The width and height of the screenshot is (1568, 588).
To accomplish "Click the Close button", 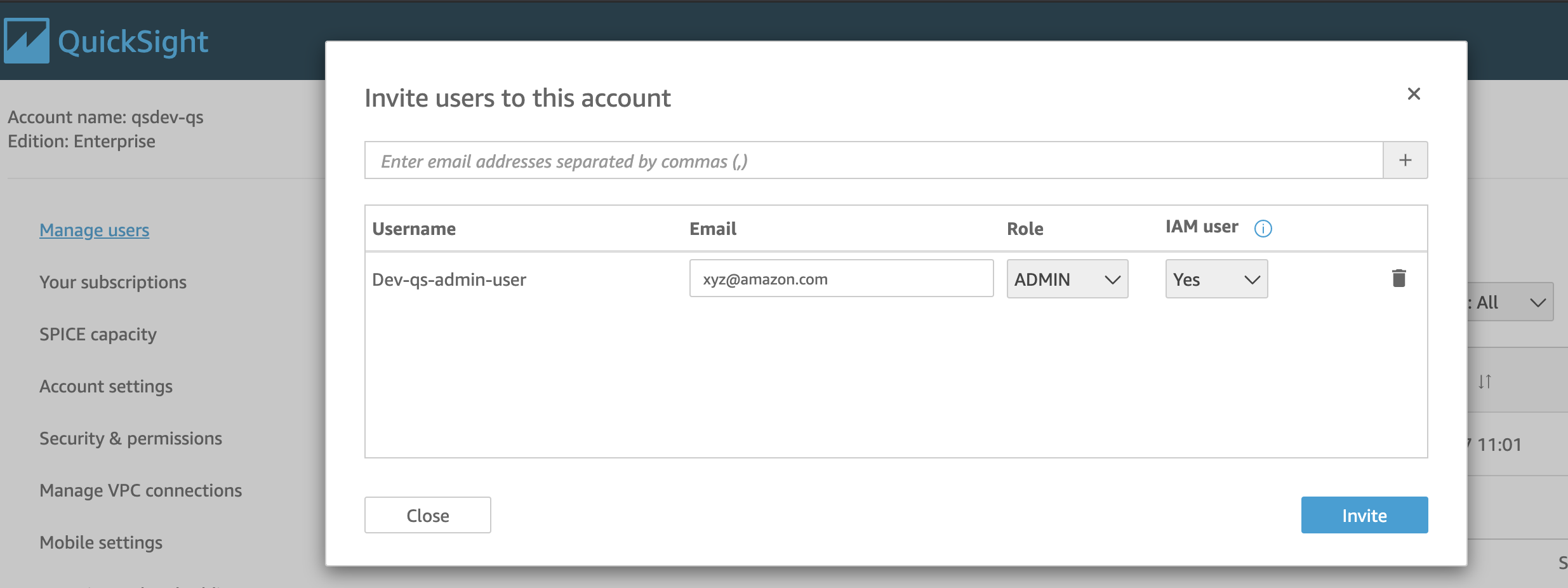I will pyautogui.click(x=427, y=515).
